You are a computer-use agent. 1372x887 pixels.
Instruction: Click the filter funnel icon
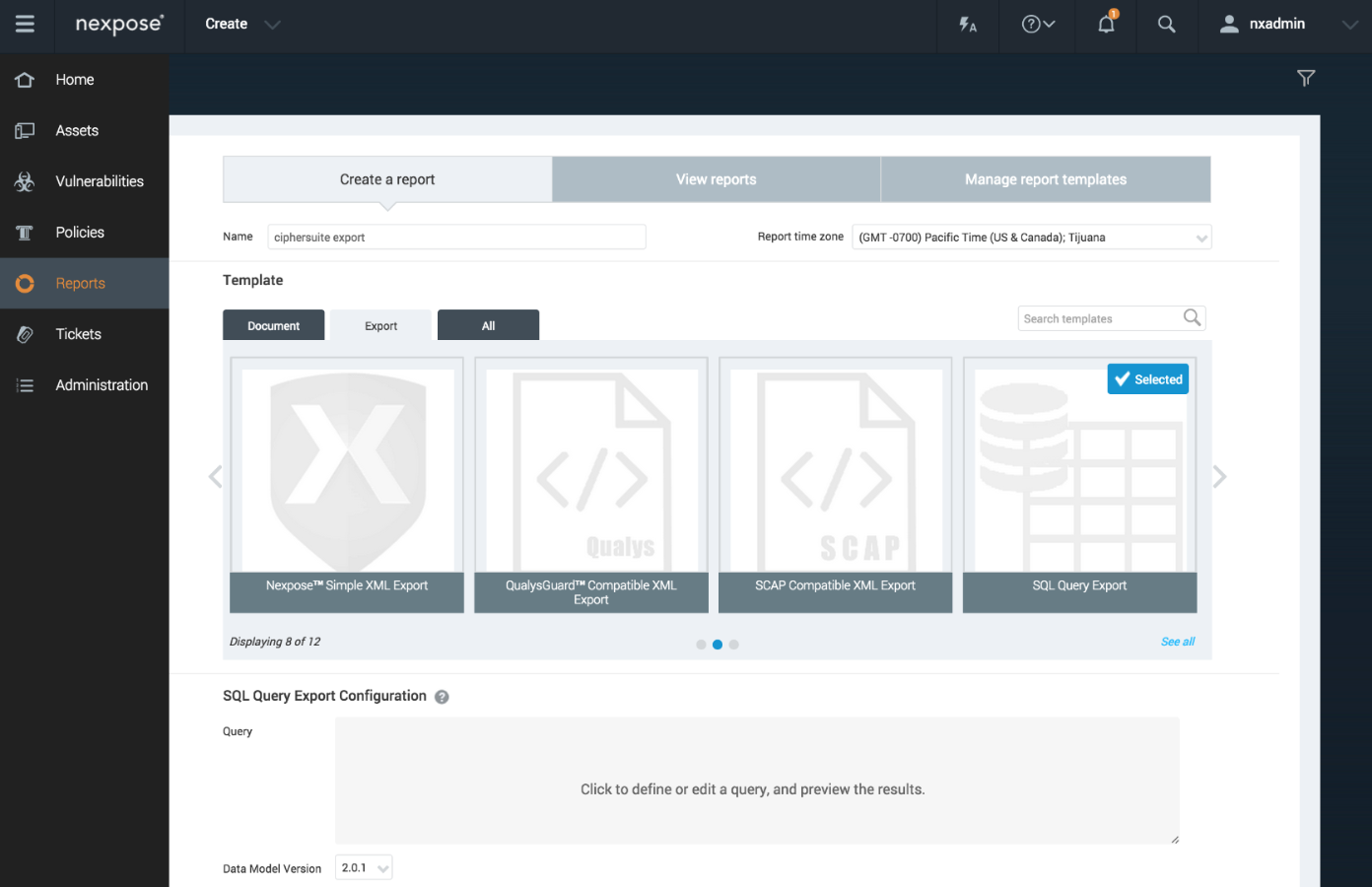coord(1306,78)
